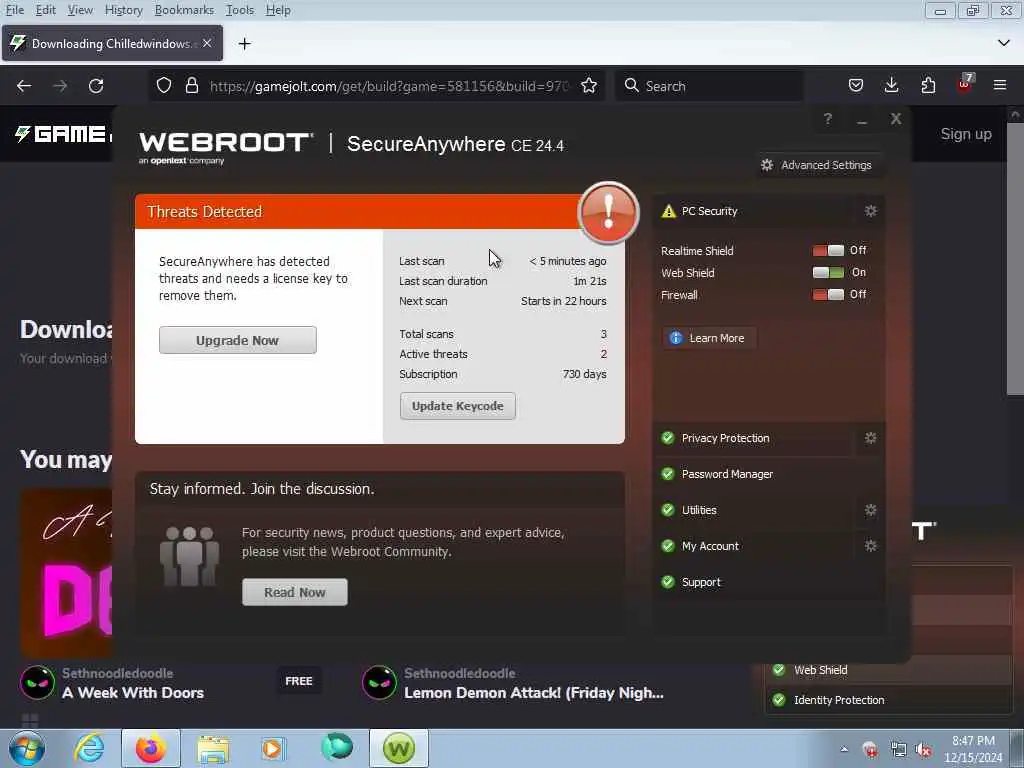Open the View menu
The height and width of the screenshot is (768, 1024).
coord(80,10)
